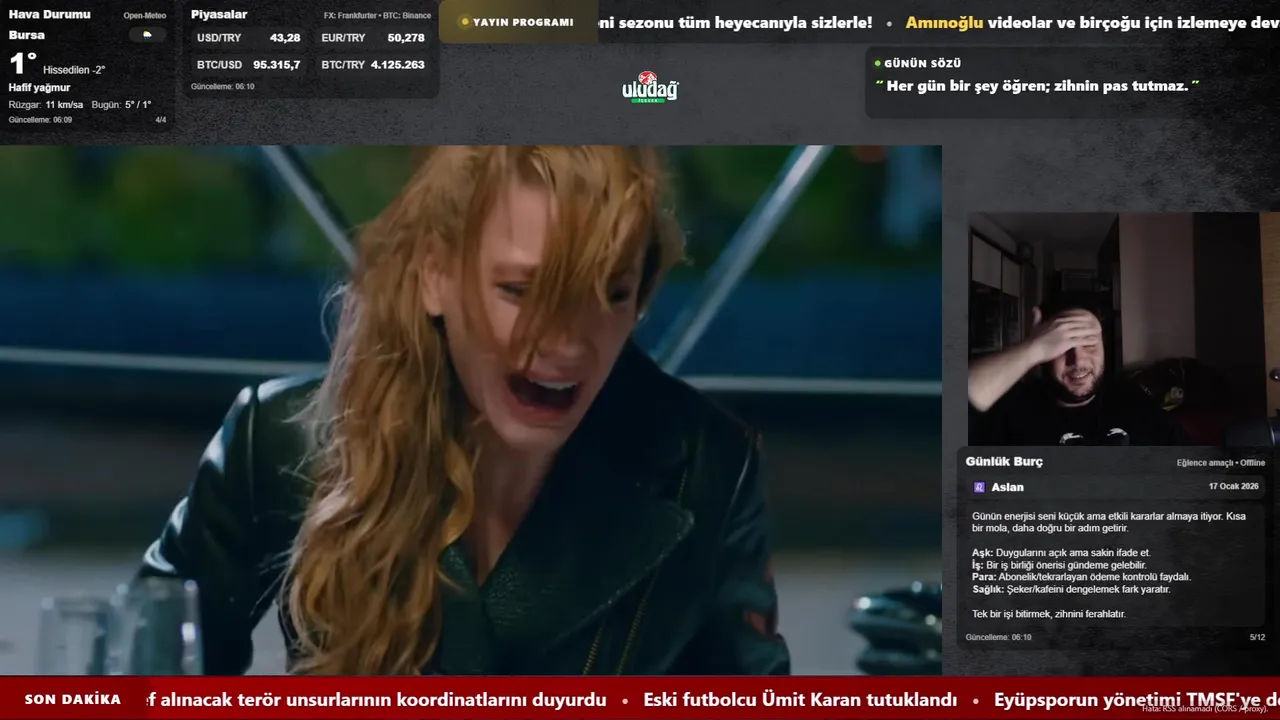Click the main movie video area
This screenshot has height=720, width=1280.
point(470,410)
